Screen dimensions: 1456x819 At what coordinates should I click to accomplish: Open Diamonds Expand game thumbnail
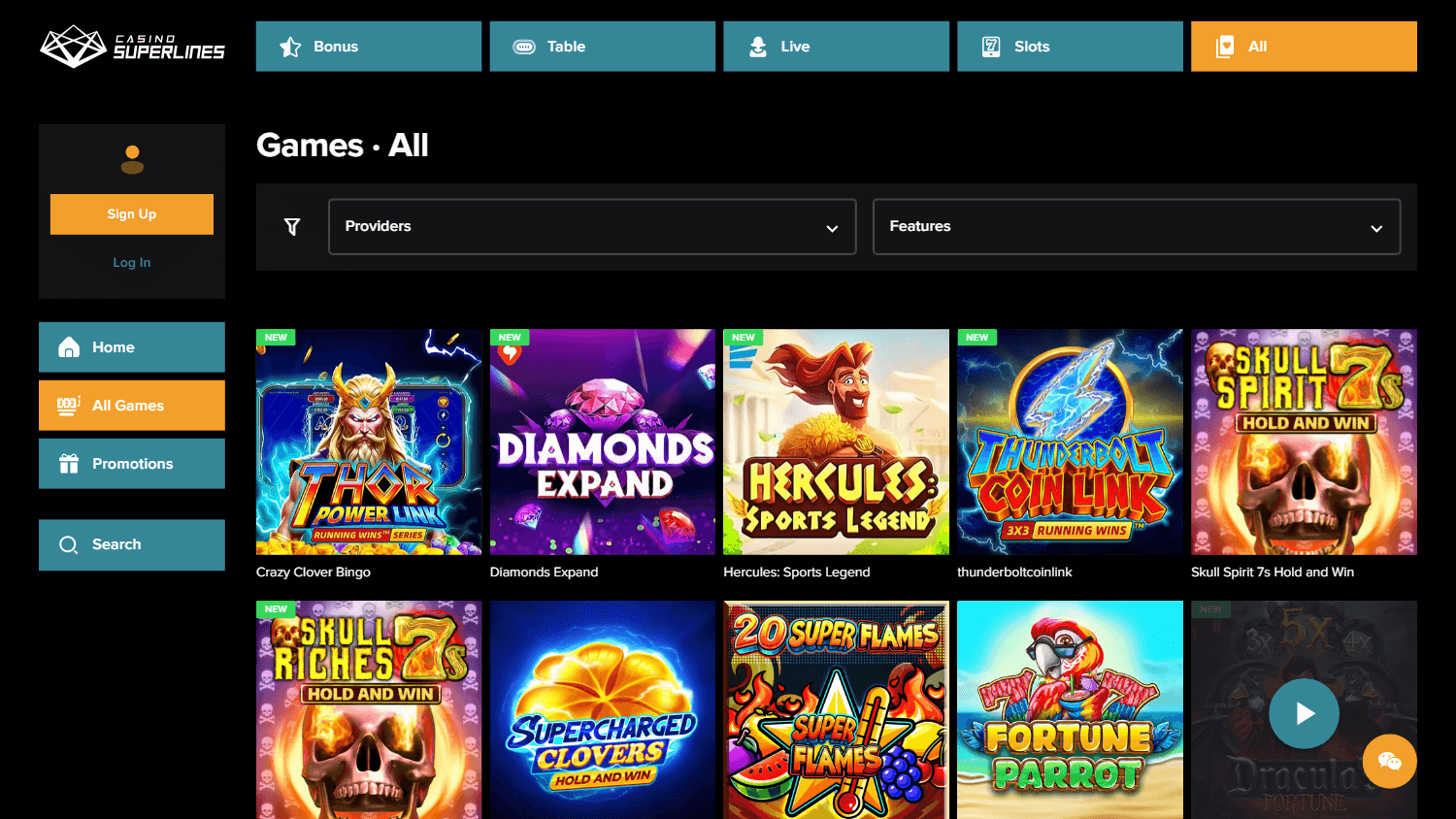point(603,442)
